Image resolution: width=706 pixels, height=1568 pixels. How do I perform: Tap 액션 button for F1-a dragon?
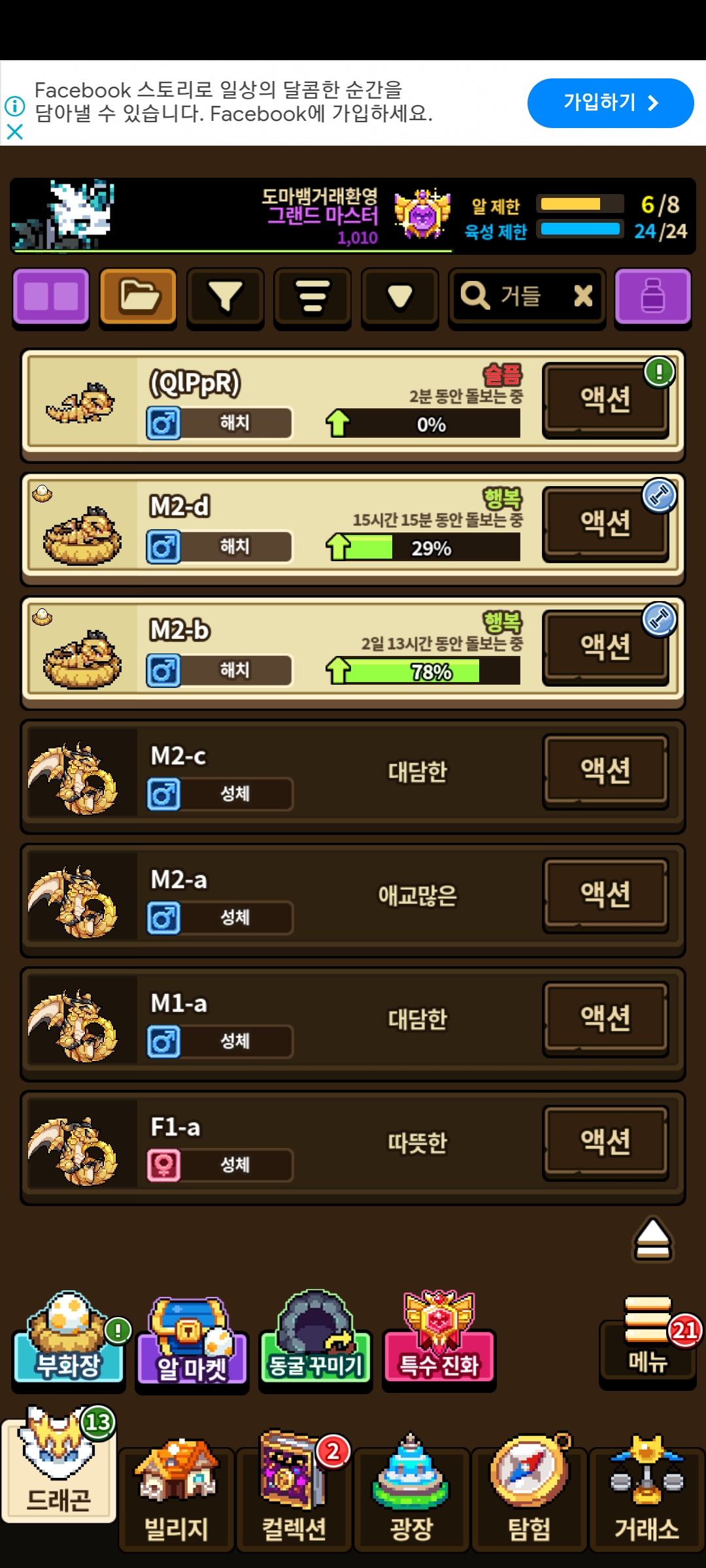coord(606,1142)
